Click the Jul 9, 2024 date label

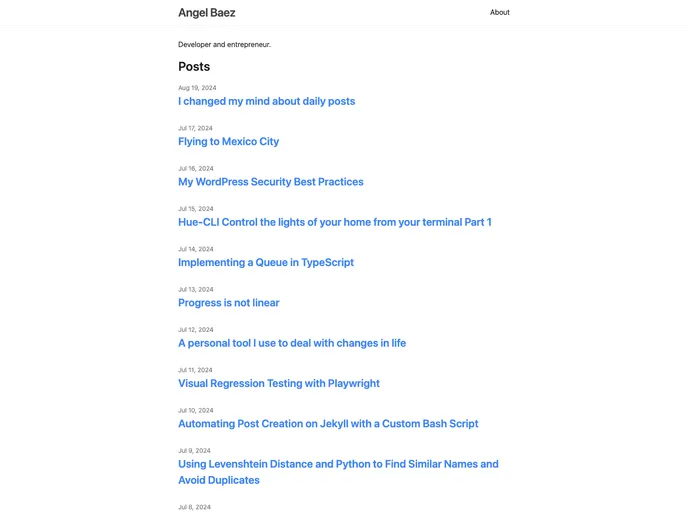[194, 450]
